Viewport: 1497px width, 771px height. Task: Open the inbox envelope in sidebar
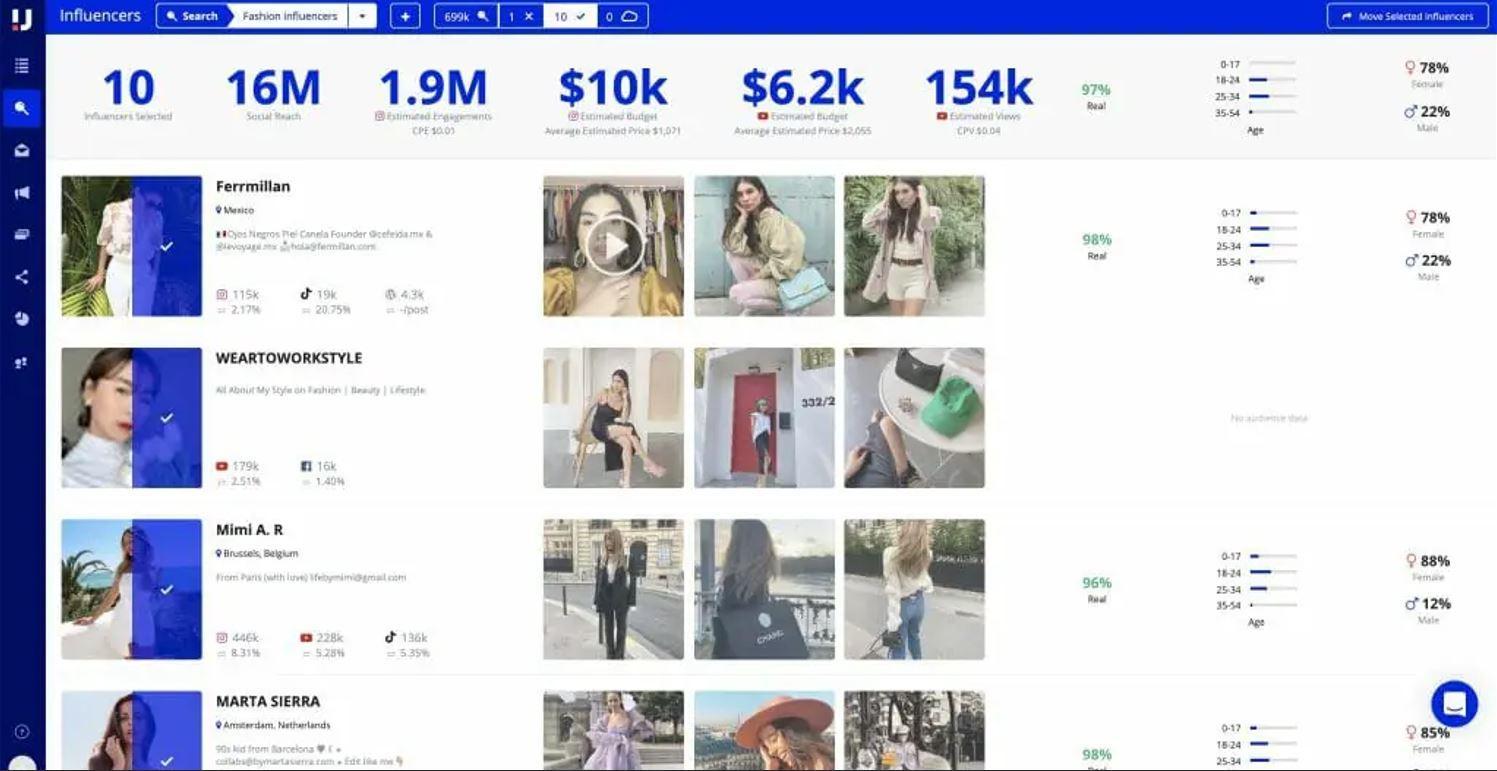point(22,151)
